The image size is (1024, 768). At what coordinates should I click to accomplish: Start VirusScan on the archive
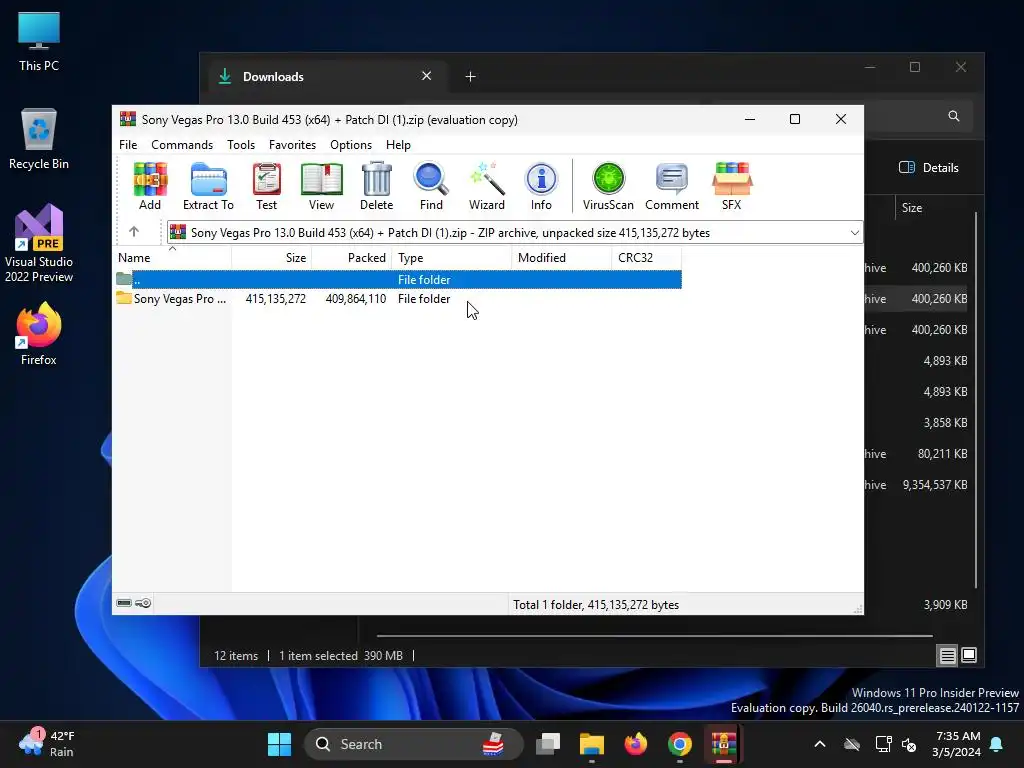(x=608, y=186)
